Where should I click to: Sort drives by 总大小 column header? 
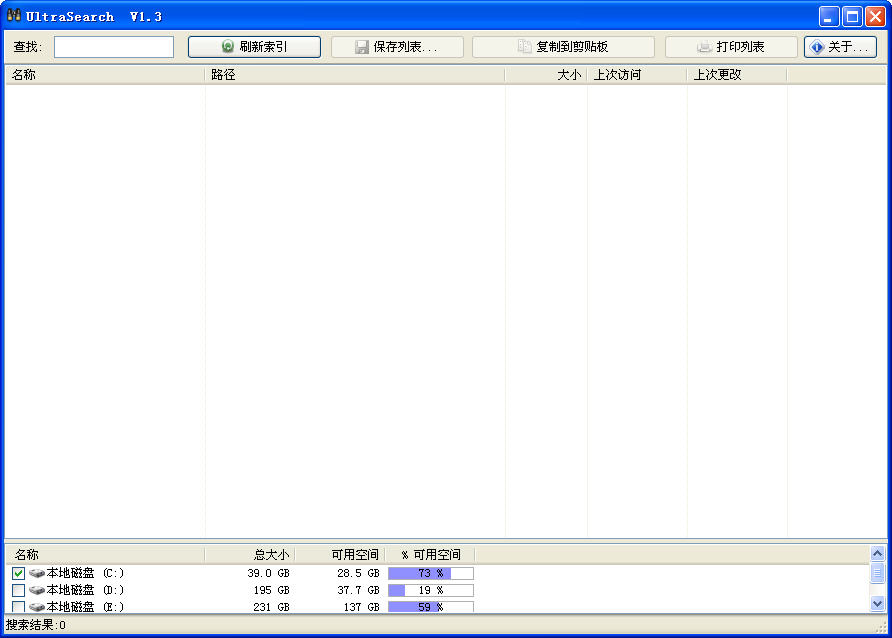(250, 554)
